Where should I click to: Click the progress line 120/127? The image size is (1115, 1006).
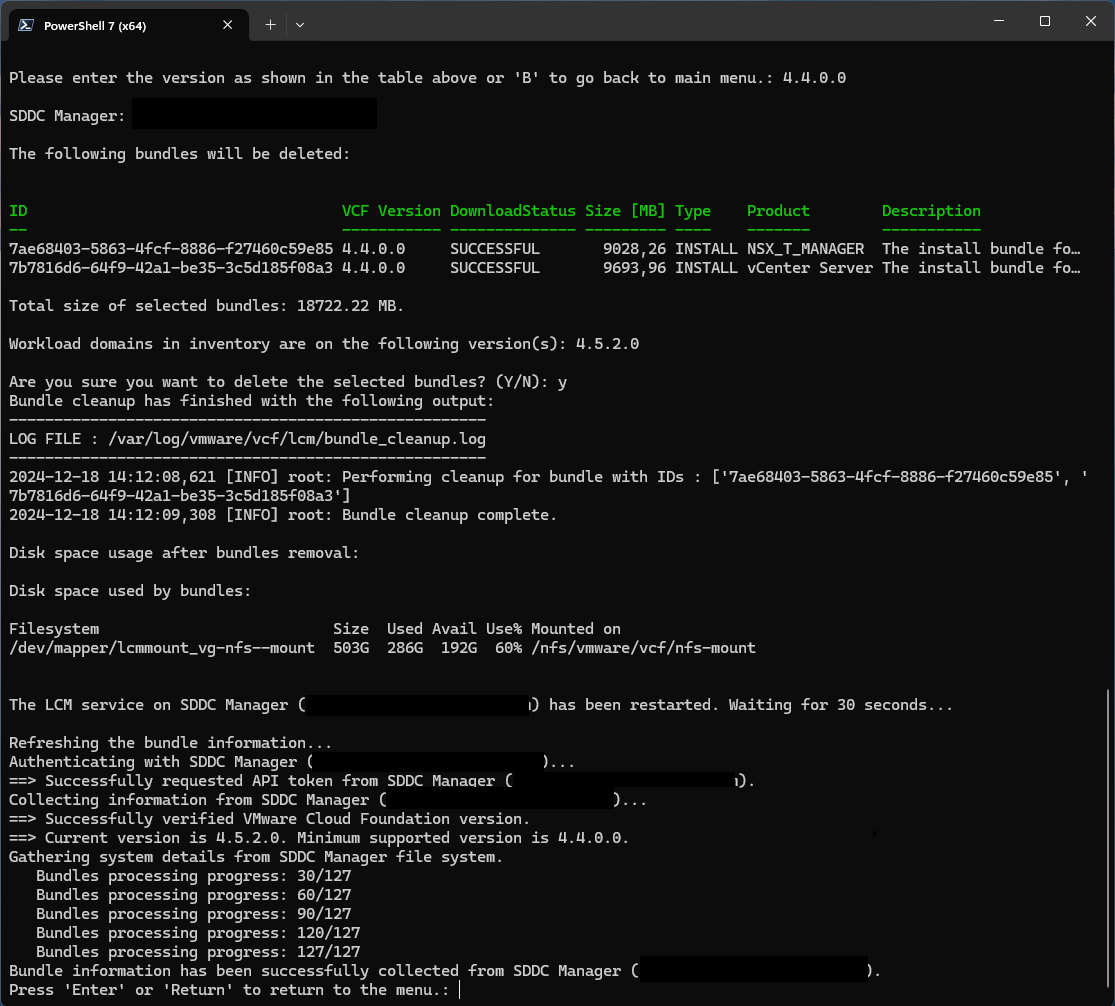[198, 933]
